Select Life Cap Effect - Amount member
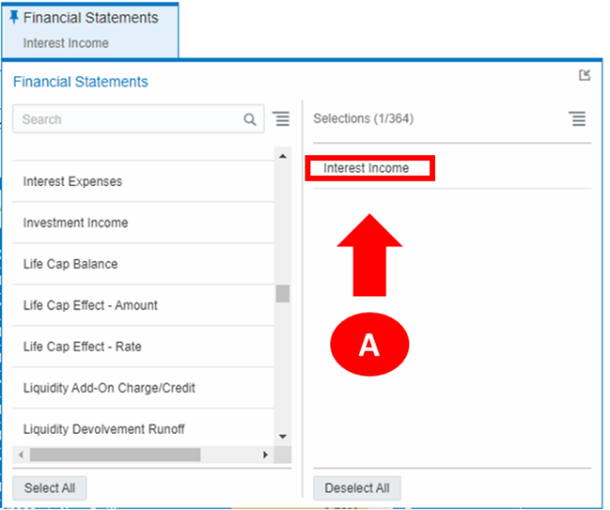 143,305
